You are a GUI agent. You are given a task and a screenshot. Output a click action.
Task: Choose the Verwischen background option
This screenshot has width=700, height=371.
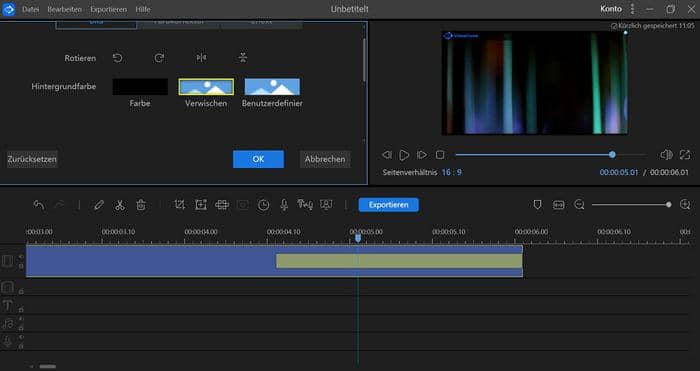206,87
